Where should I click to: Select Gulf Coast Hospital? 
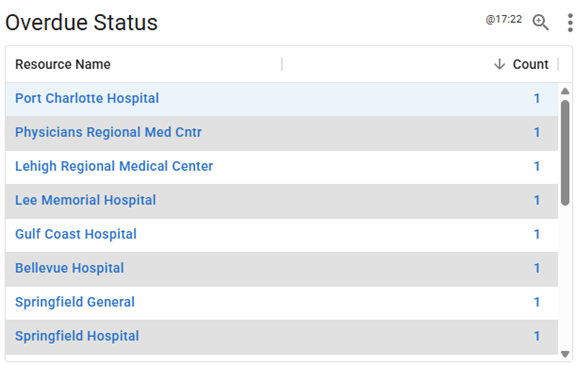point(76,234)
